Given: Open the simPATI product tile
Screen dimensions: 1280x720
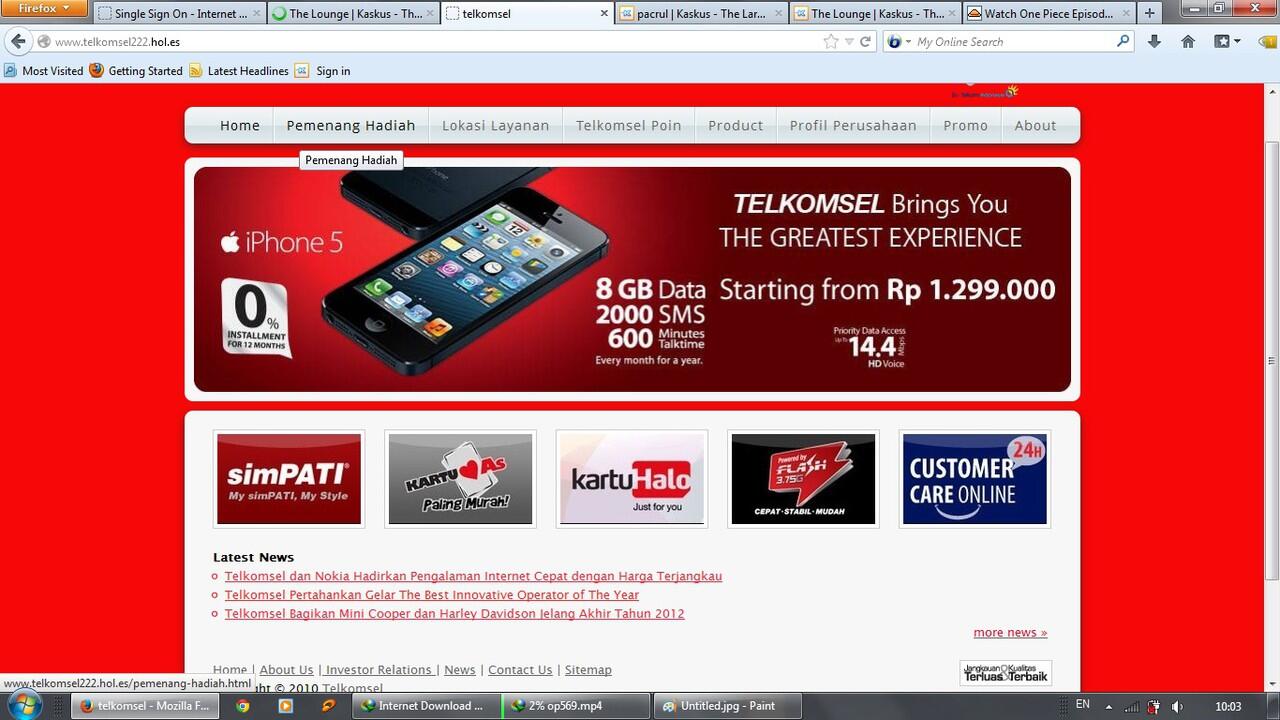Looking at the screenshot, I should pyautogui.click(x=289, y=479).
